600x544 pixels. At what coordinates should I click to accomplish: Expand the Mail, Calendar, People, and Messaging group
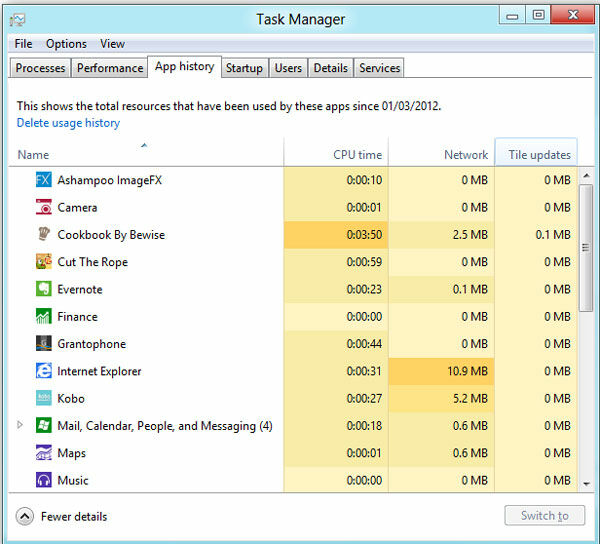pos(20,425)
